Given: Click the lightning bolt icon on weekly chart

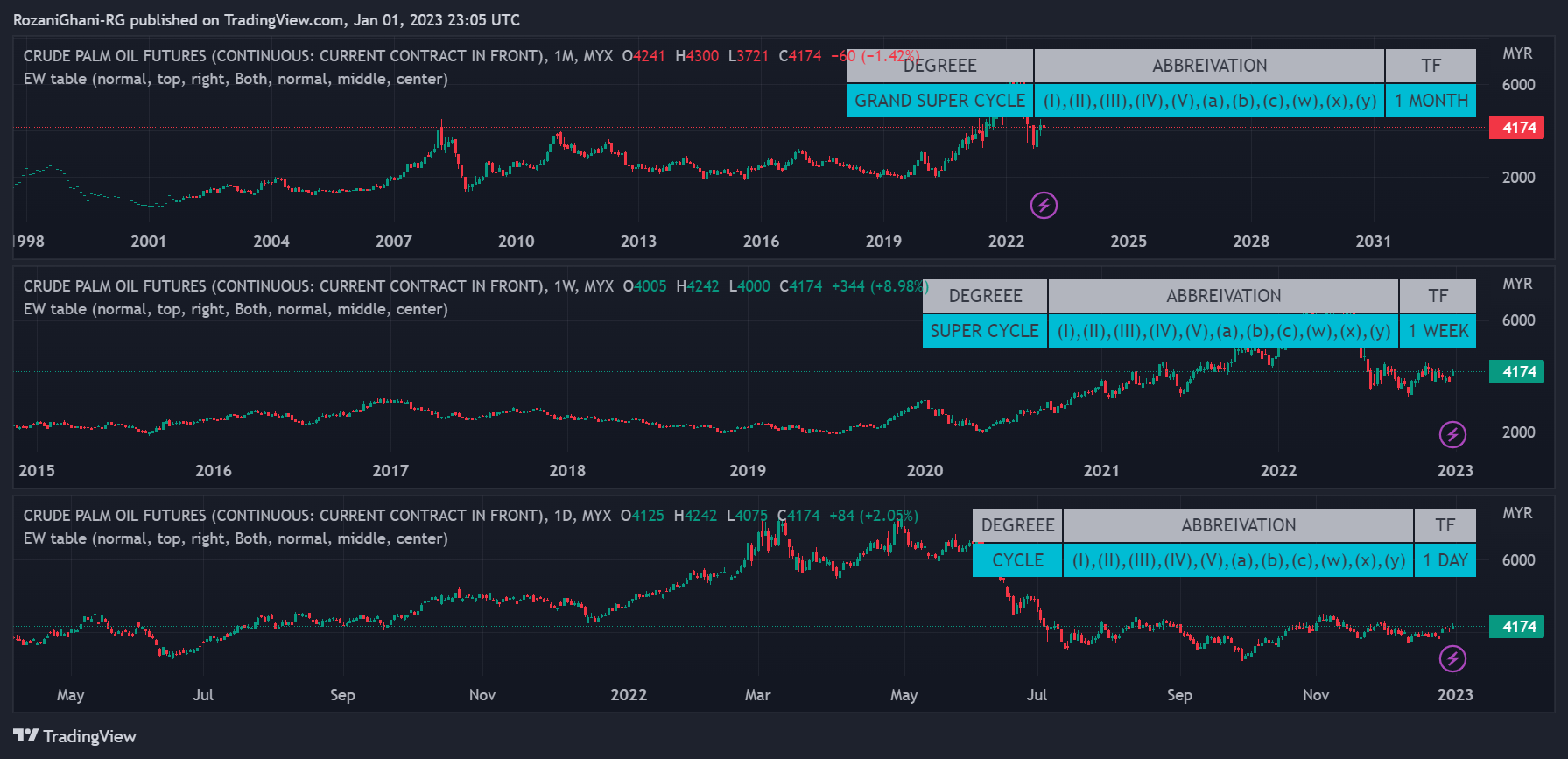Looking at the screenshot, I should (x=1452, y=434).
